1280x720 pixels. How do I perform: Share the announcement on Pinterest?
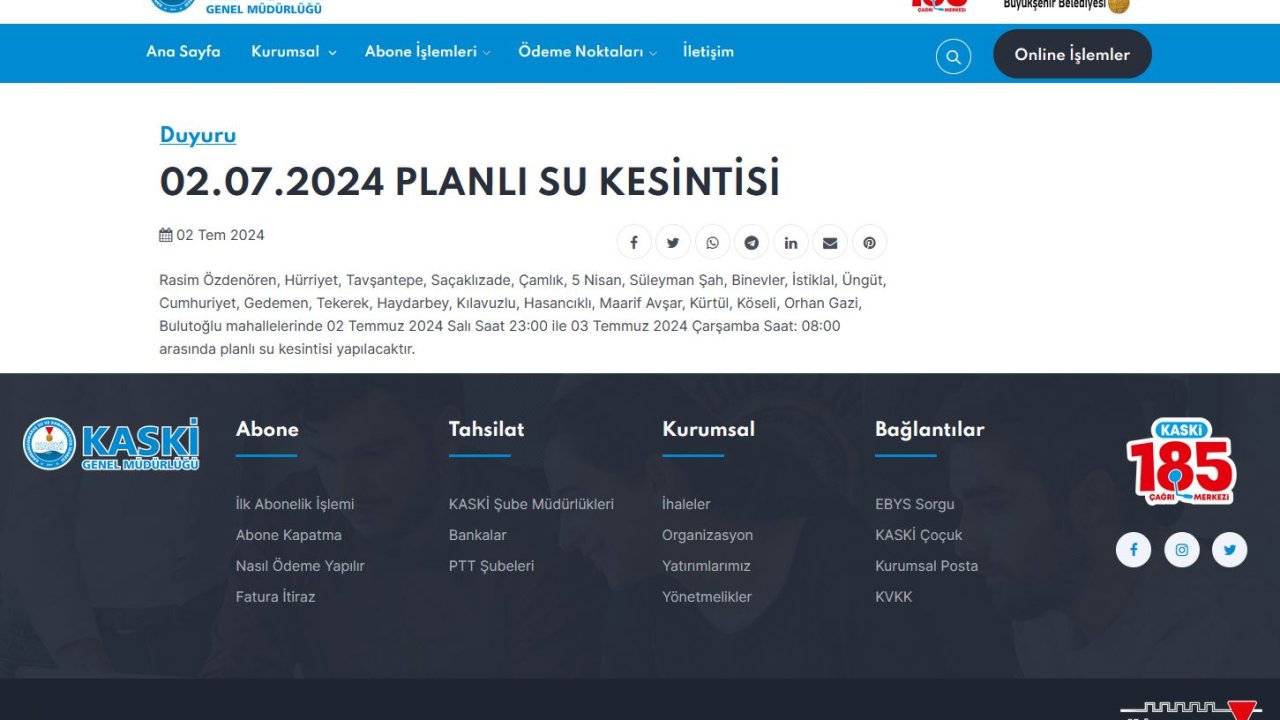(x=869, y=242)
